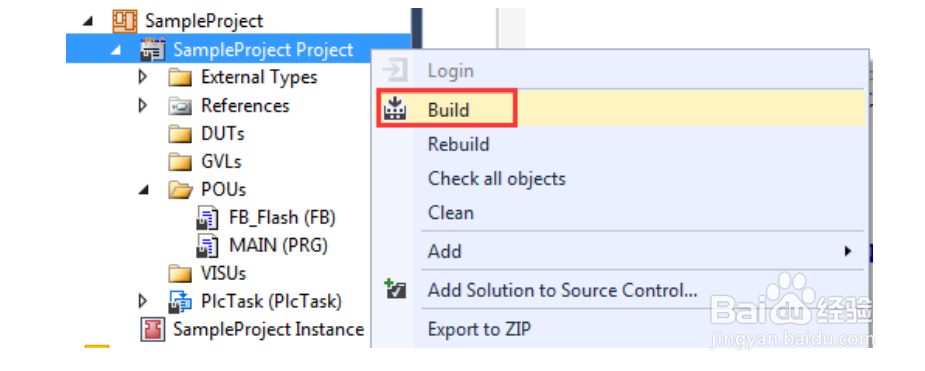Collapse the POUs folder
The width and height of the screenshot is (925, 371).
click(142, 191)
